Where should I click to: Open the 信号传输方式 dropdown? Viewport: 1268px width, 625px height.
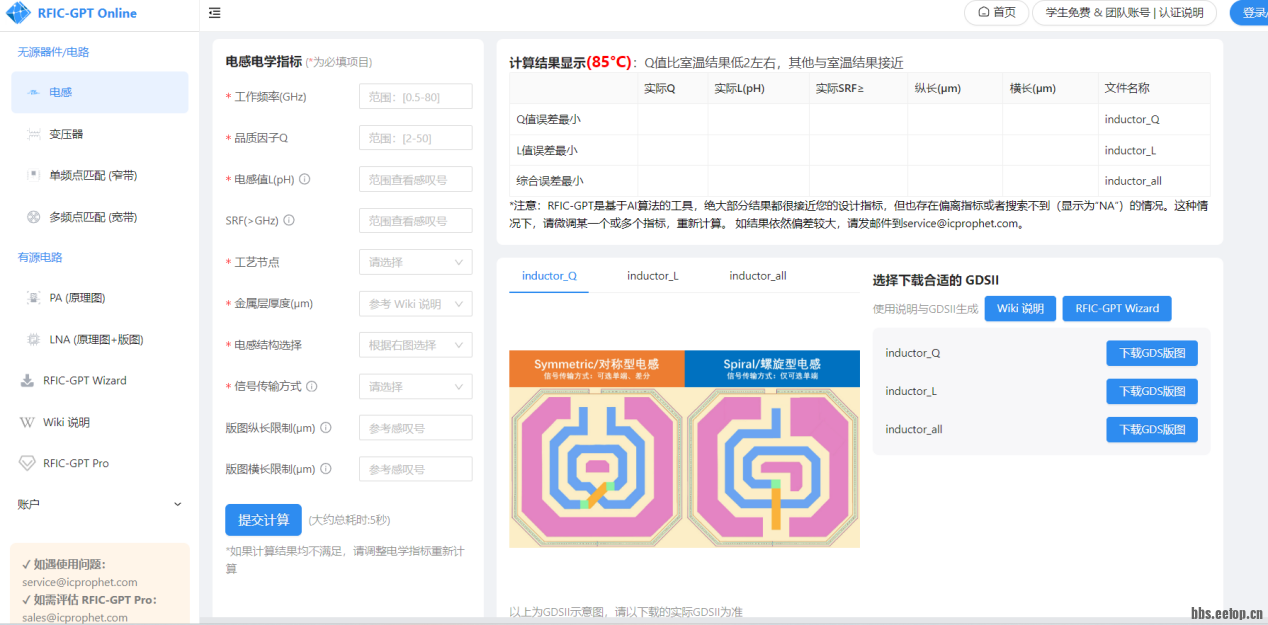click(415, 386)
